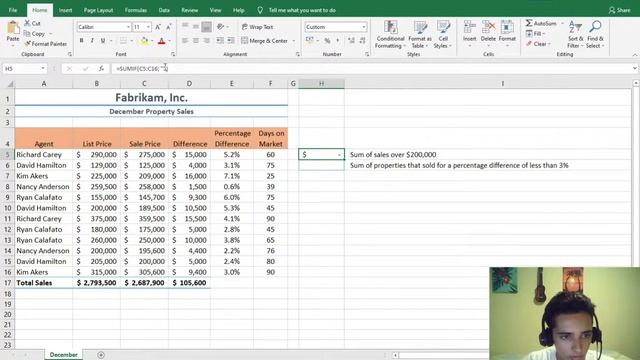Click Decrease Decimal icon
Screen dimensions: 640x360
click(x=362, y=40)
